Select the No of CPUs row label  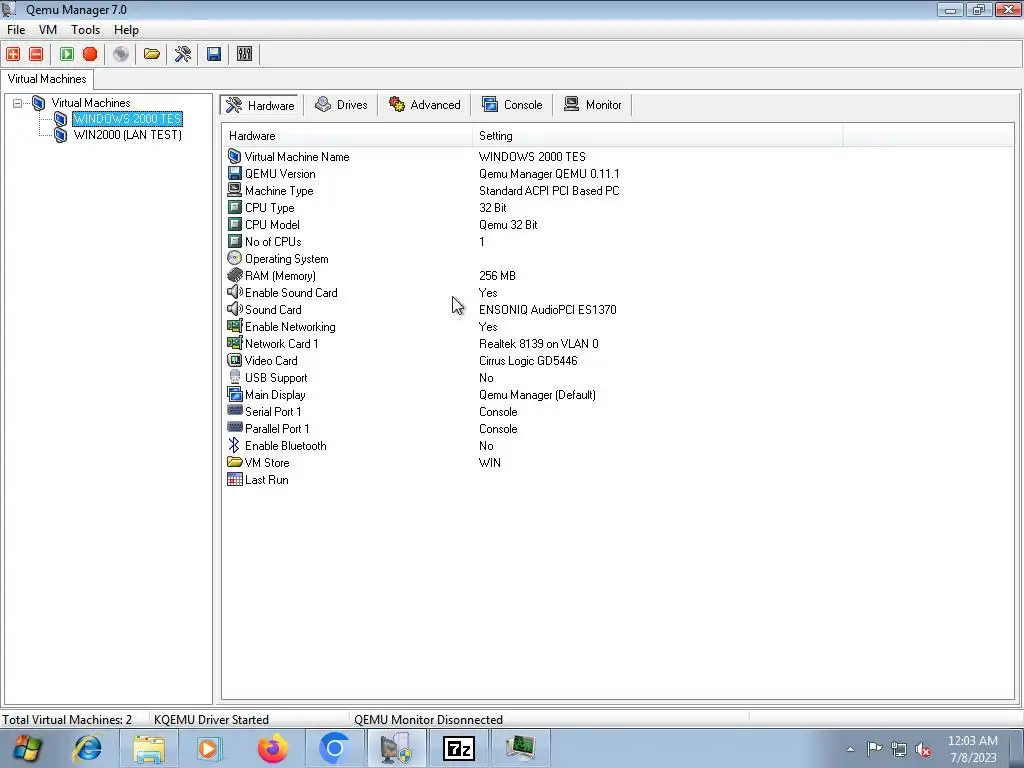tap(273, 242)
